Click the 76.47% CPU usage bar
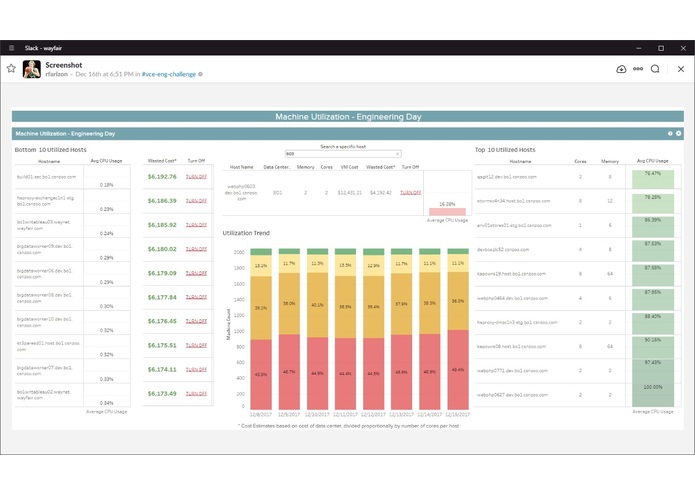The width and height of the screenshot is (695, 494). [x=653, y=179]
